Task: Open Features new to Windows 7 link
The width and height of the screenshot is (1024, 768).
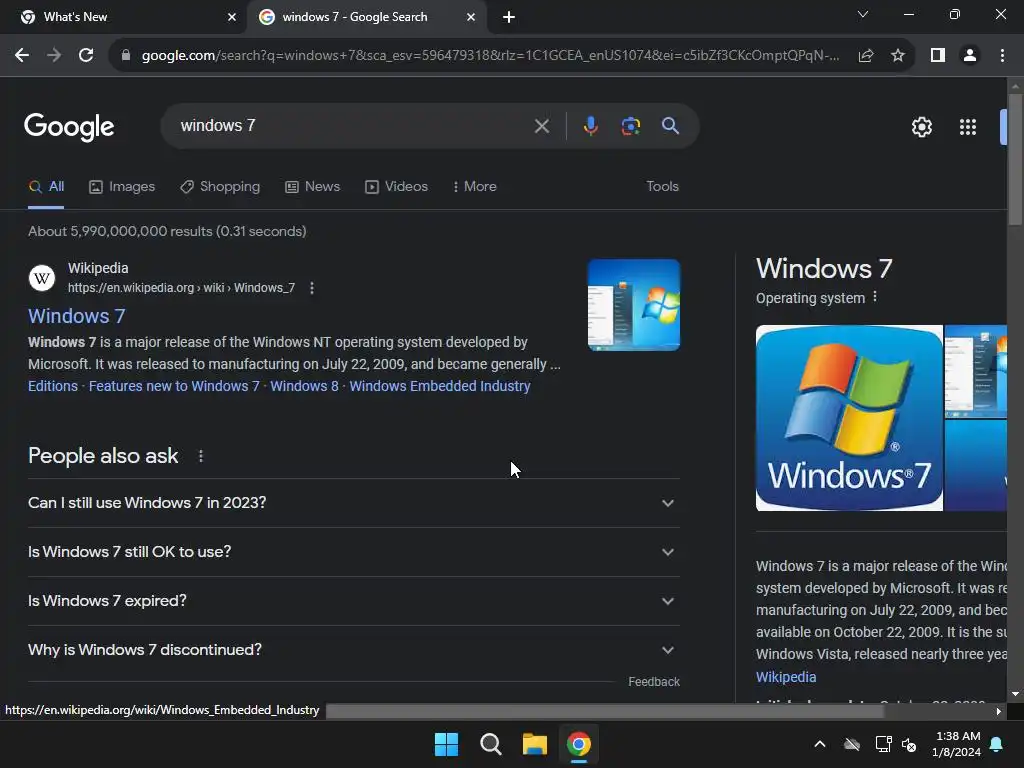Action: 174,386
